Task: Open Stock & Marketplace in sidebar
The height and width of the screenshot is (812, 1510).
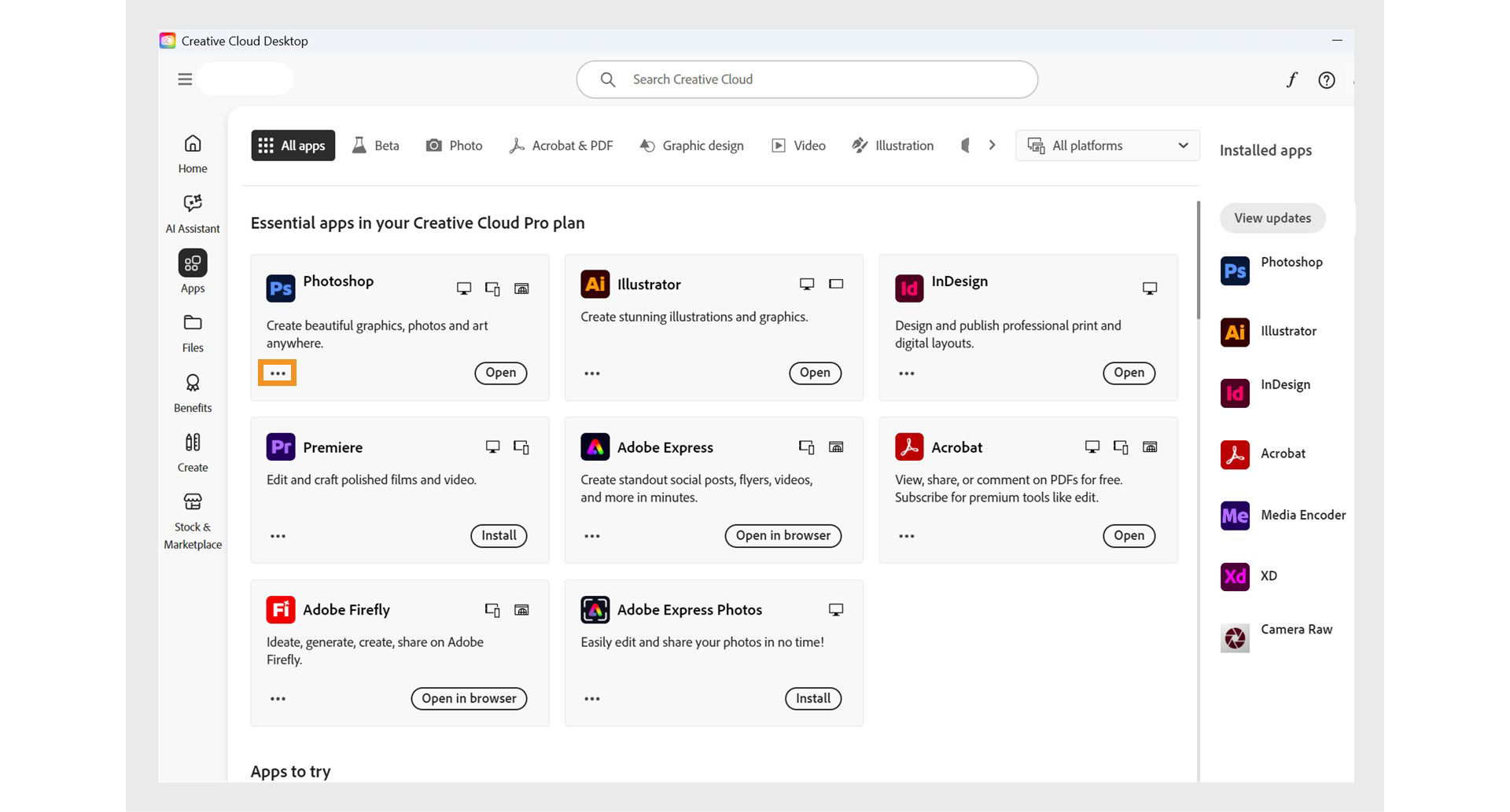Action: [193, 521]
